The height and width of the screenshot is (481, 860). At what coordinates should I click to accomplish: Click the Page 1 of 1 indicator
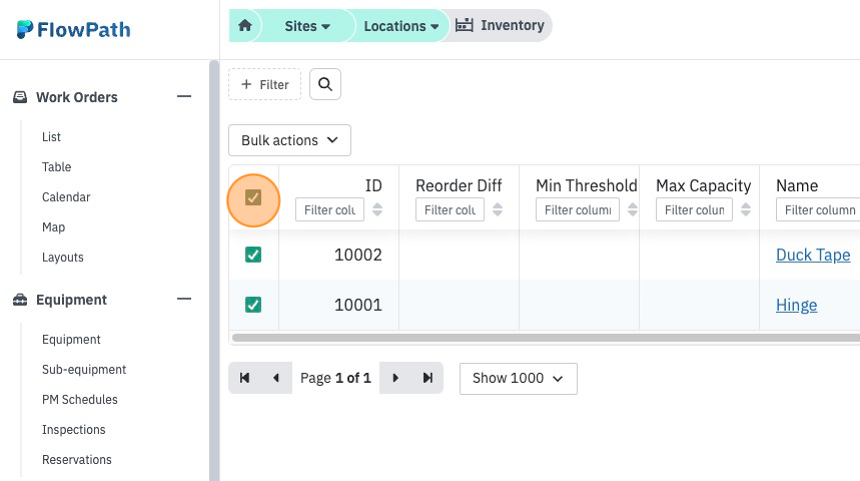click(336, 378)
